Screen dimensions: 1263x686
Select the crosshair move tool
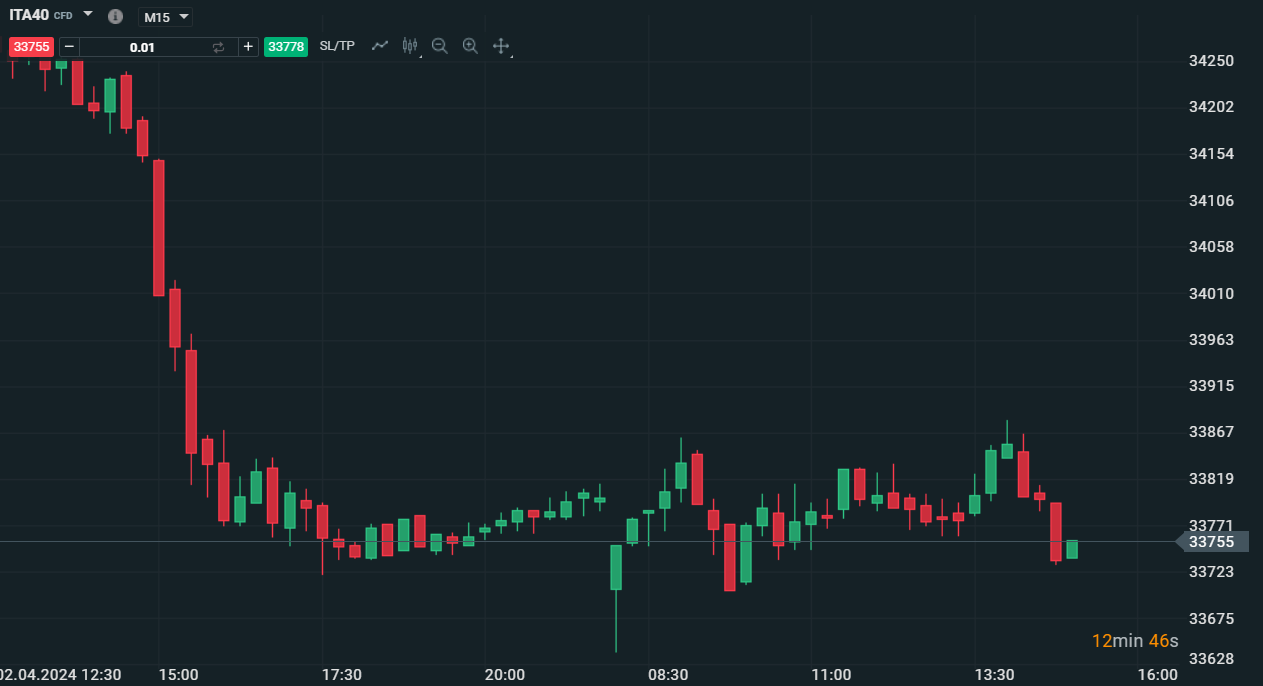pyautogui.click(x=501, y=45)
